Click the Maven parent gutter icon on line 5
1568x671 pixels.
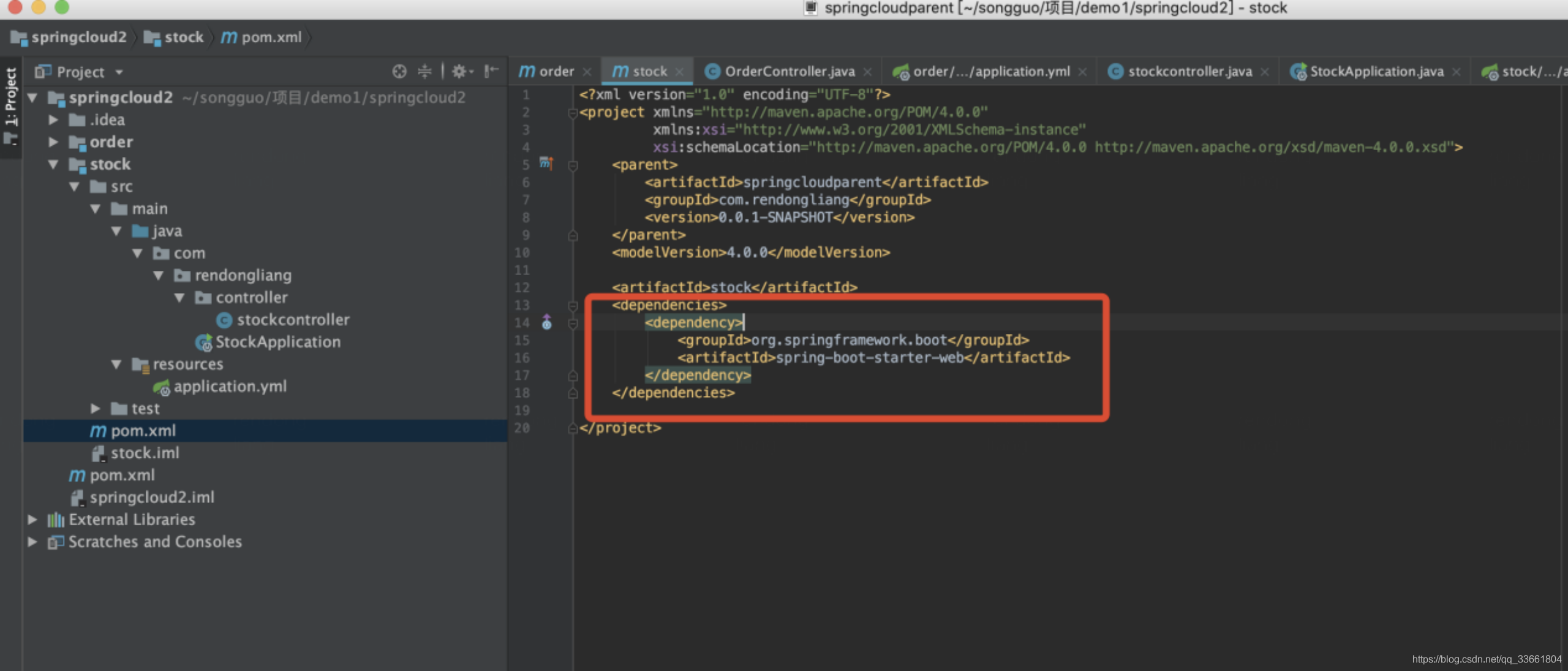546,163
